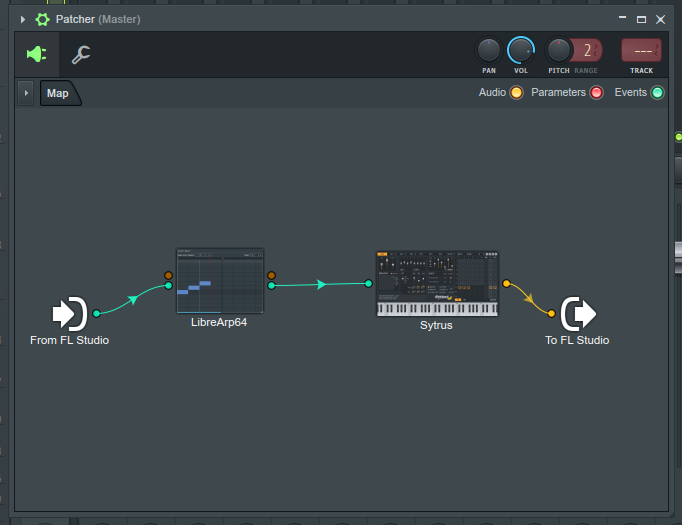Click the PITCH knob
The width and height of the screenshot is (682, 525).
558,50
